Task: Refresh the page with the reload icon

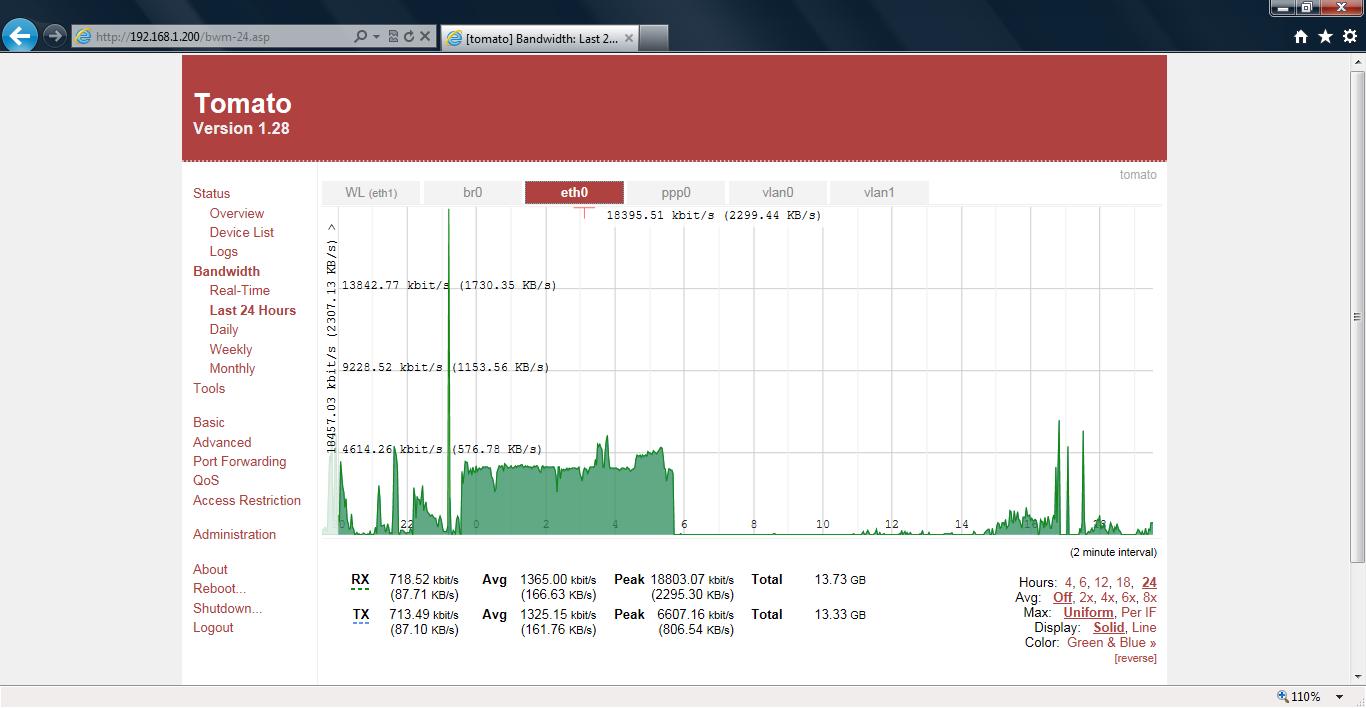Action: pyautogui.click(x=408, y=37)
